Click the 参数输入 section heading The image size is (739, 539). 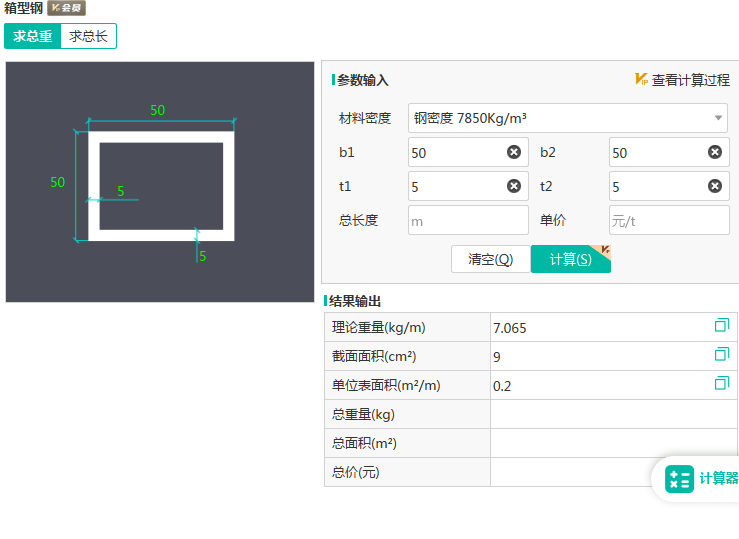(x=362, y=80)
